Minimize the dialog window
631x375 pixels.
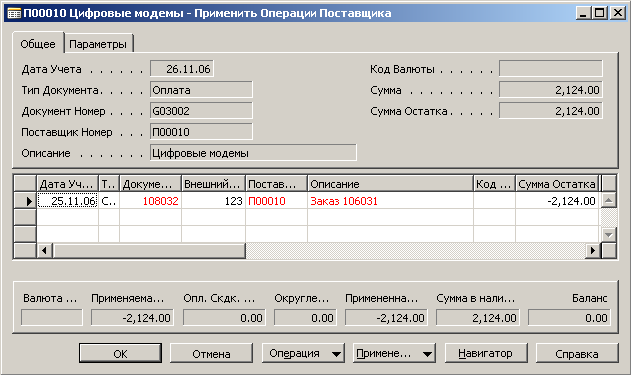coord(583,13)
